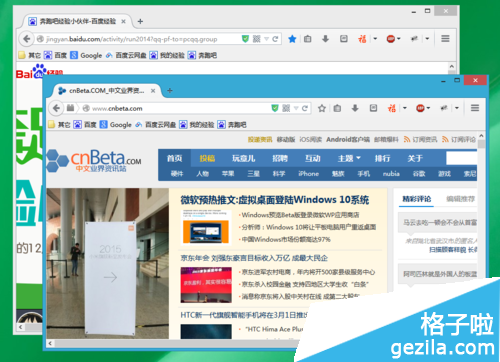Reload page in Baidu window
This screenshot has width=500, height=362.
[x=275, y=39]
